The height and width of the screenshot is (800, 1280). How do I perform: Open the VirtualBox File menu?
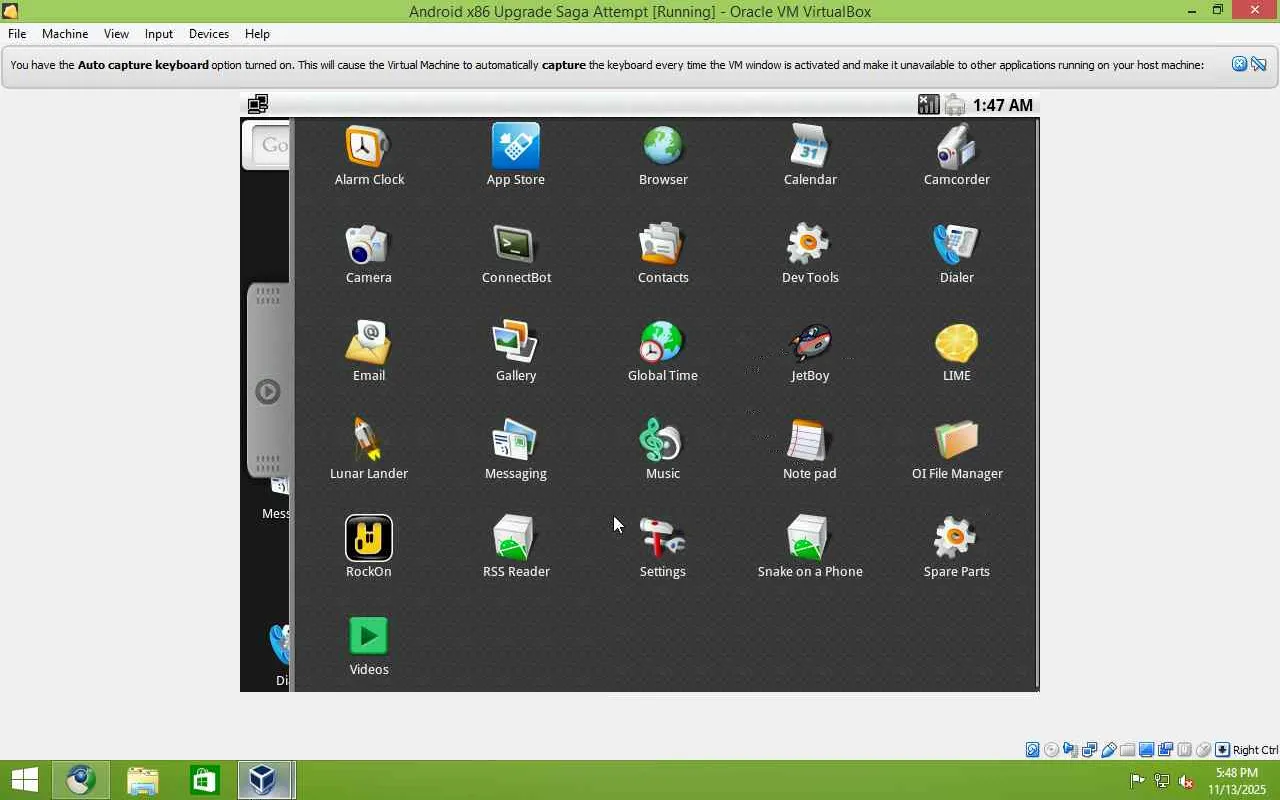click(x=17, y=34)
